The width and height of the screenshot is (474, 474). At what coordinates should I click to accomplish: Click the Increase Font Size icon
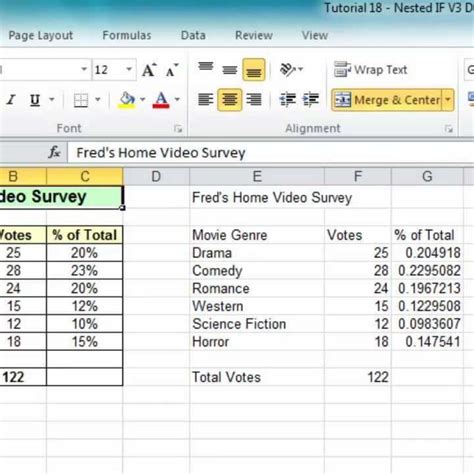pyautogui.click(x=149, y=70)
